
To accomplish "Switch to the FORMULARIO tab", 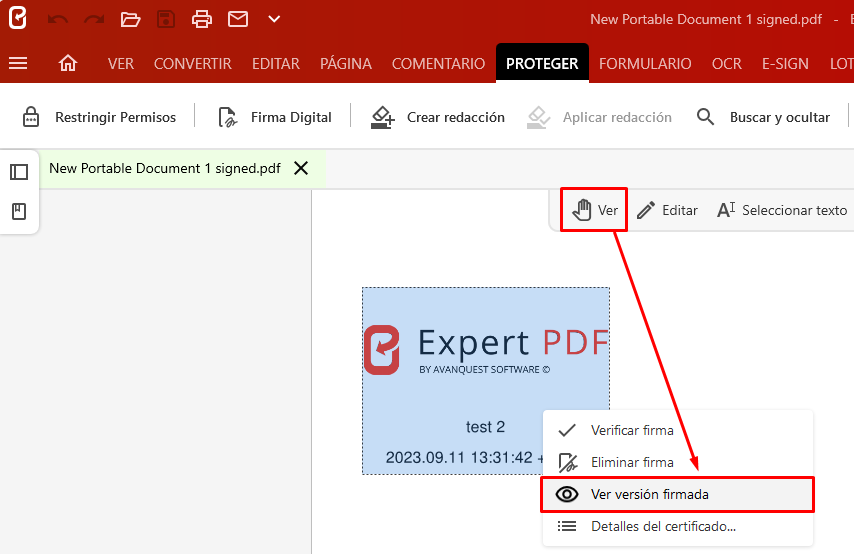I will click(645, 64).
